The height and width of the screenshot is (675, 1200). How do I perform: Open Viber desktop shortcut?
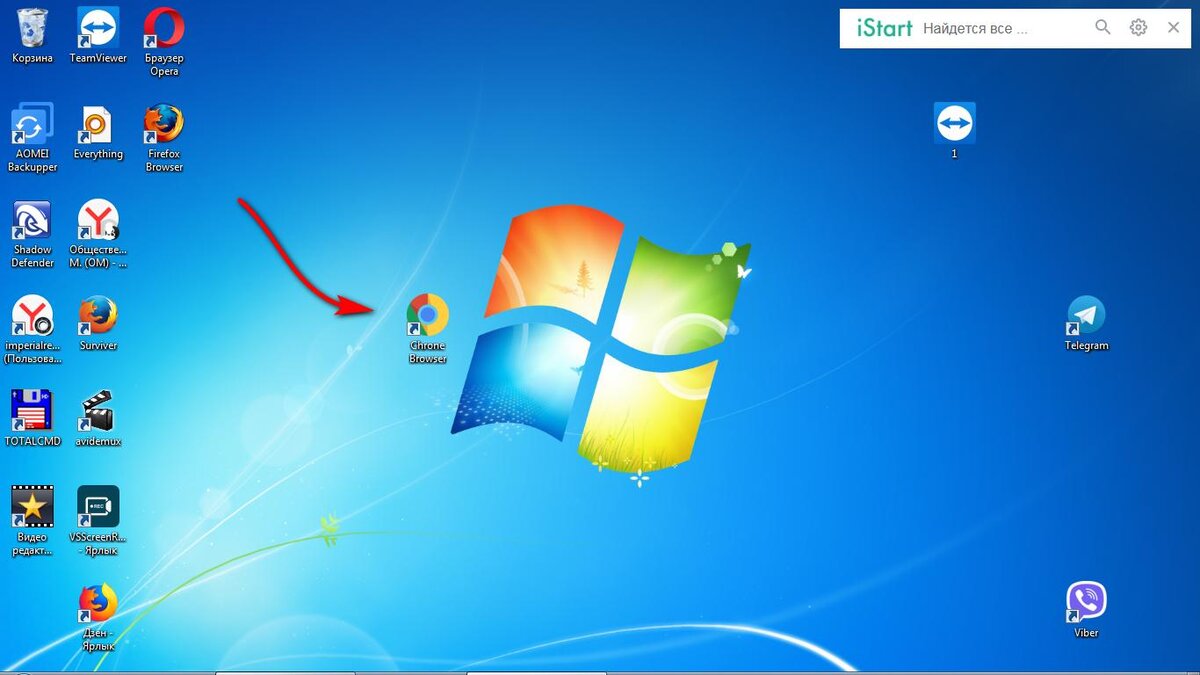pyautogui.click(x=1086, y=610)
